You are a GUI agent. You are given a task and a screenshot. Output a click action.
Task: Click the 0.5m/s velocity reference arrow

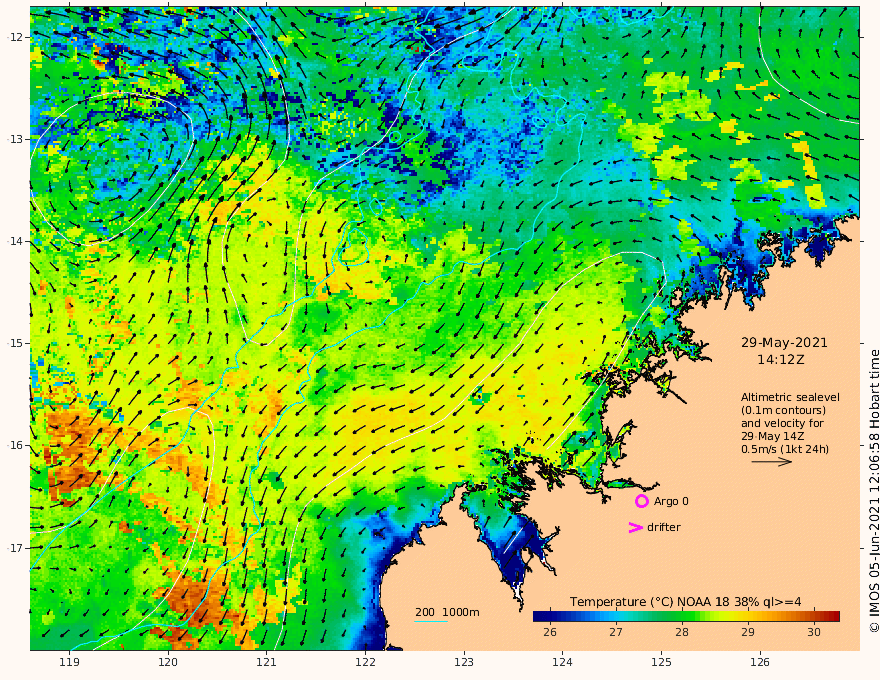[x=772, y=462]
